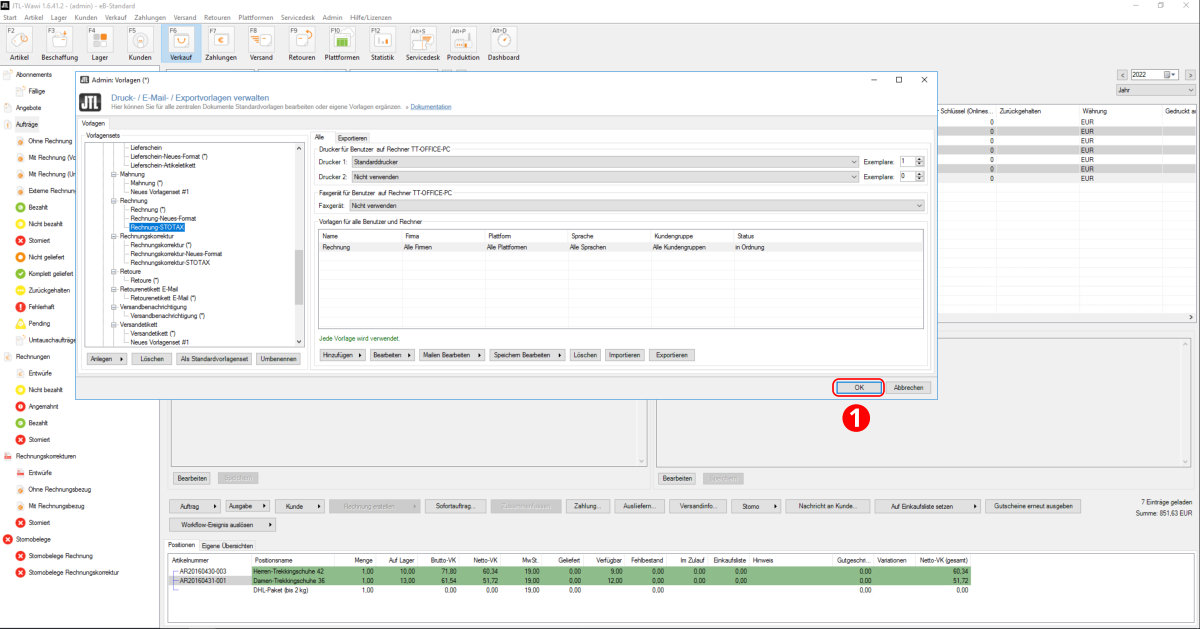Switch to the Exportieren tab
The height and width of the screenshot is (629, 1200).
[x=352, y=137]
